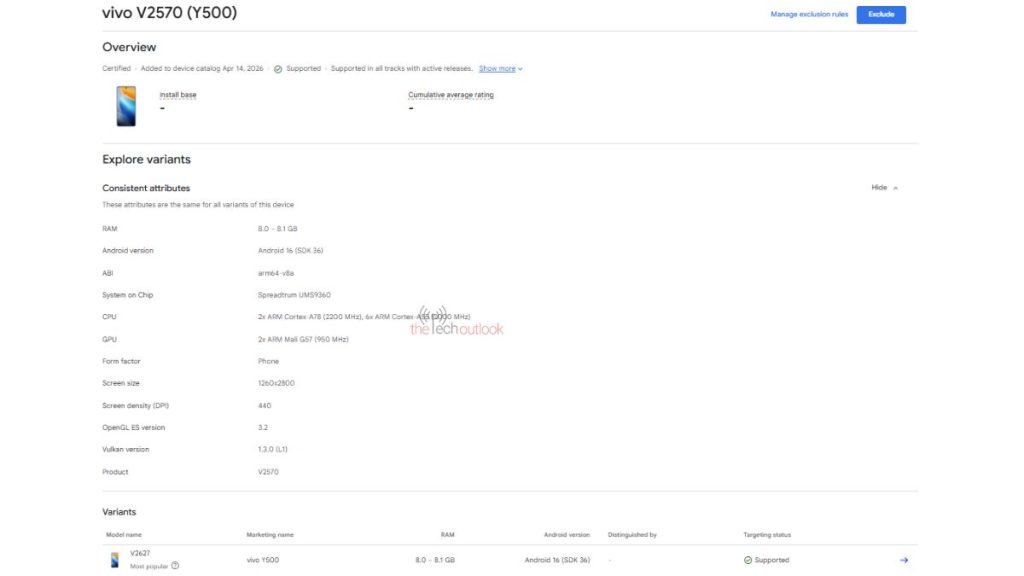Click the V2627 variant thumbnail

click(x=114, y=560)
